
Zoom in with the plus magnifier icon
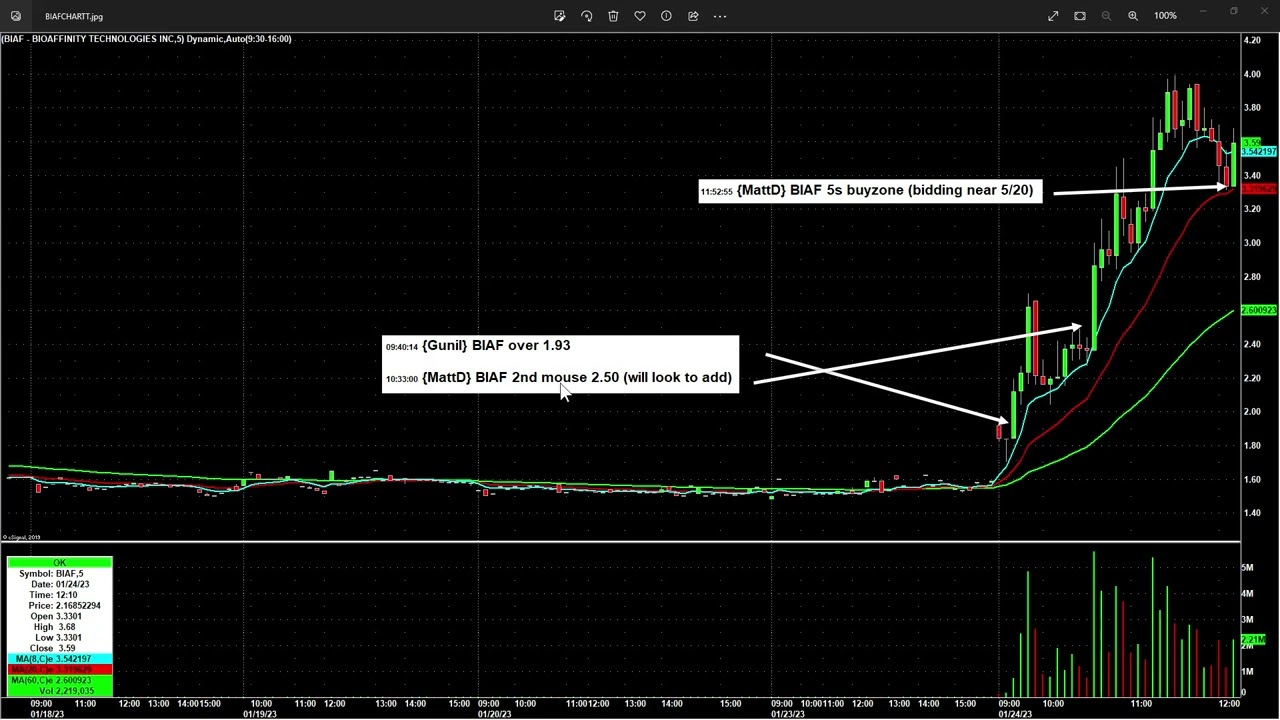pyautogui.click(x=1133, y=16)
